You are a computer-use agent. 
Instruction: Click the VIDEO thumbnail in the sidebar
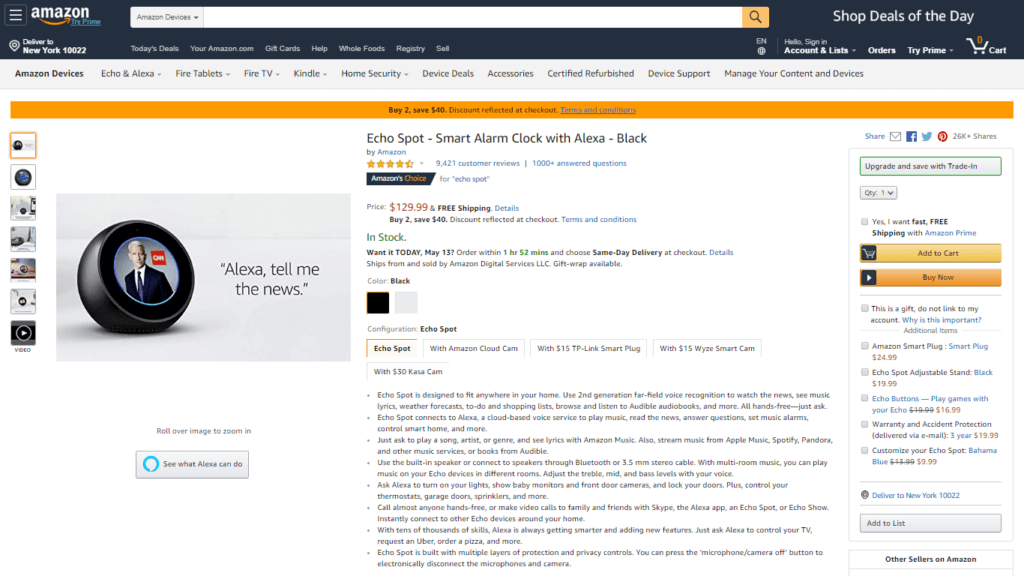22,333
